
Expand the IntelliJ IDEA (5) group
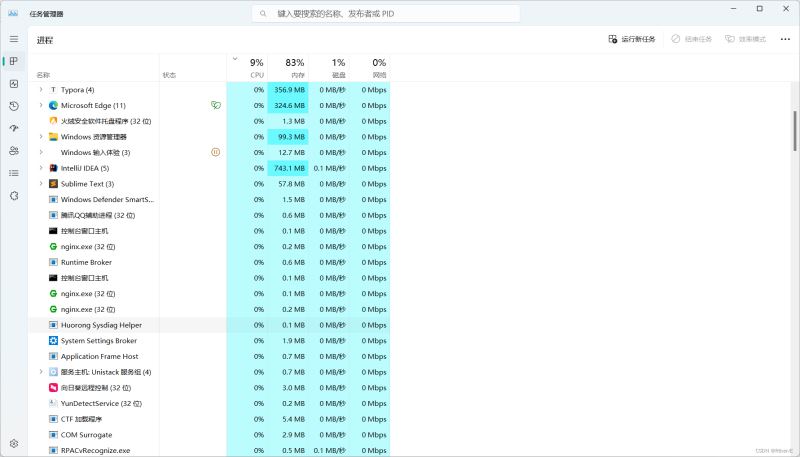point(41,168)
